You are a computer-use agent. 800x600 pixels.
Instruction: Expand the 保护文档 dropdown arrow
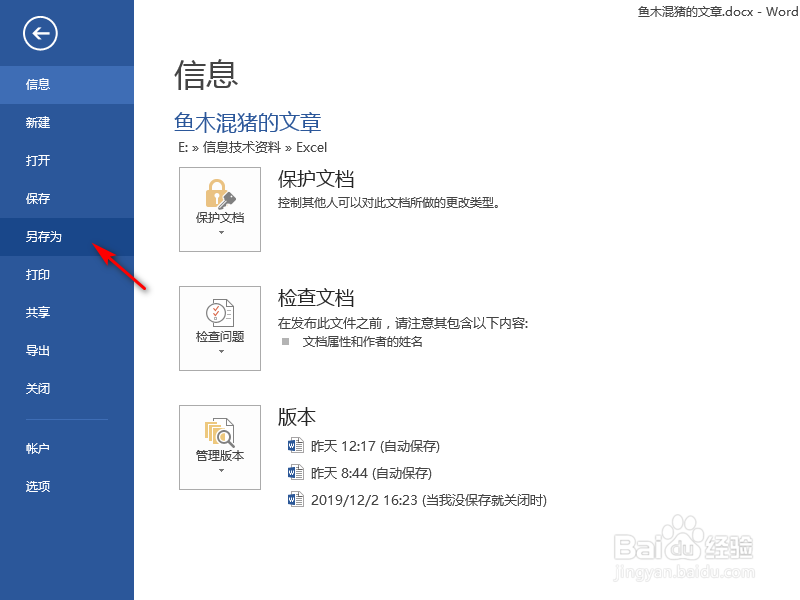[219, 230]
